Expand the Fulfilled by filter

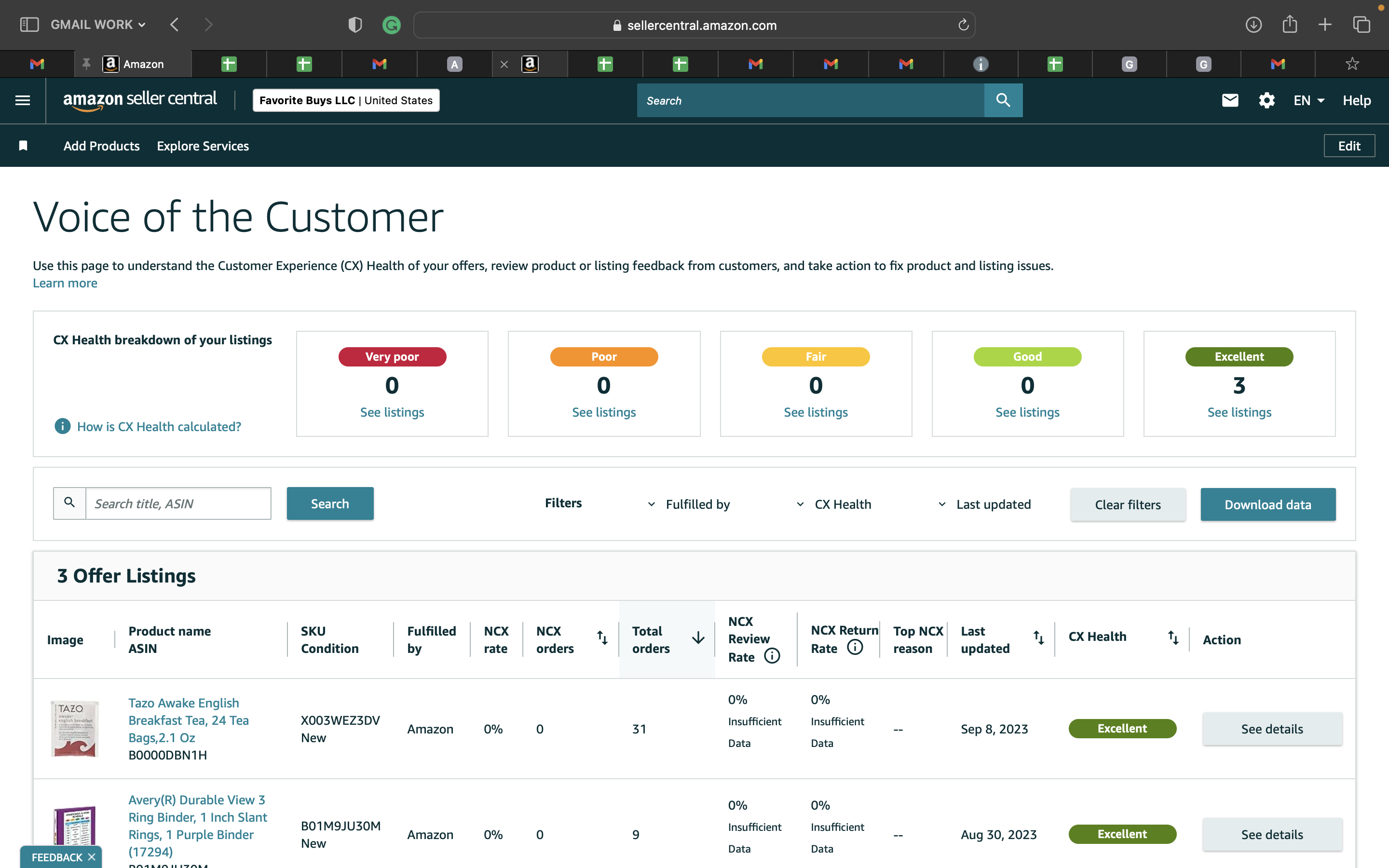689,504
